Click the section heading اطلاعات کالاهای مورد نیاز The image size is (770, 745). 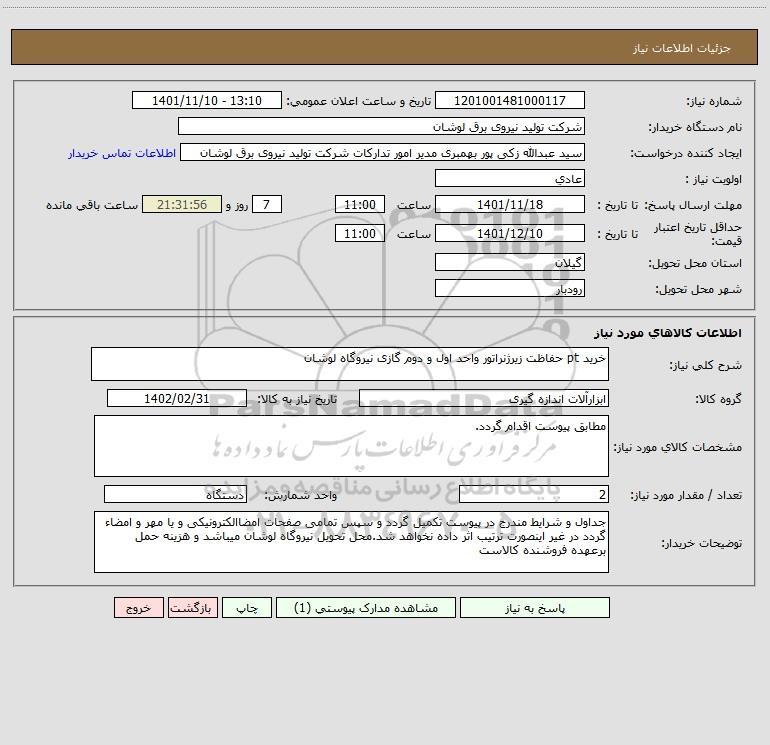(668, 333)
